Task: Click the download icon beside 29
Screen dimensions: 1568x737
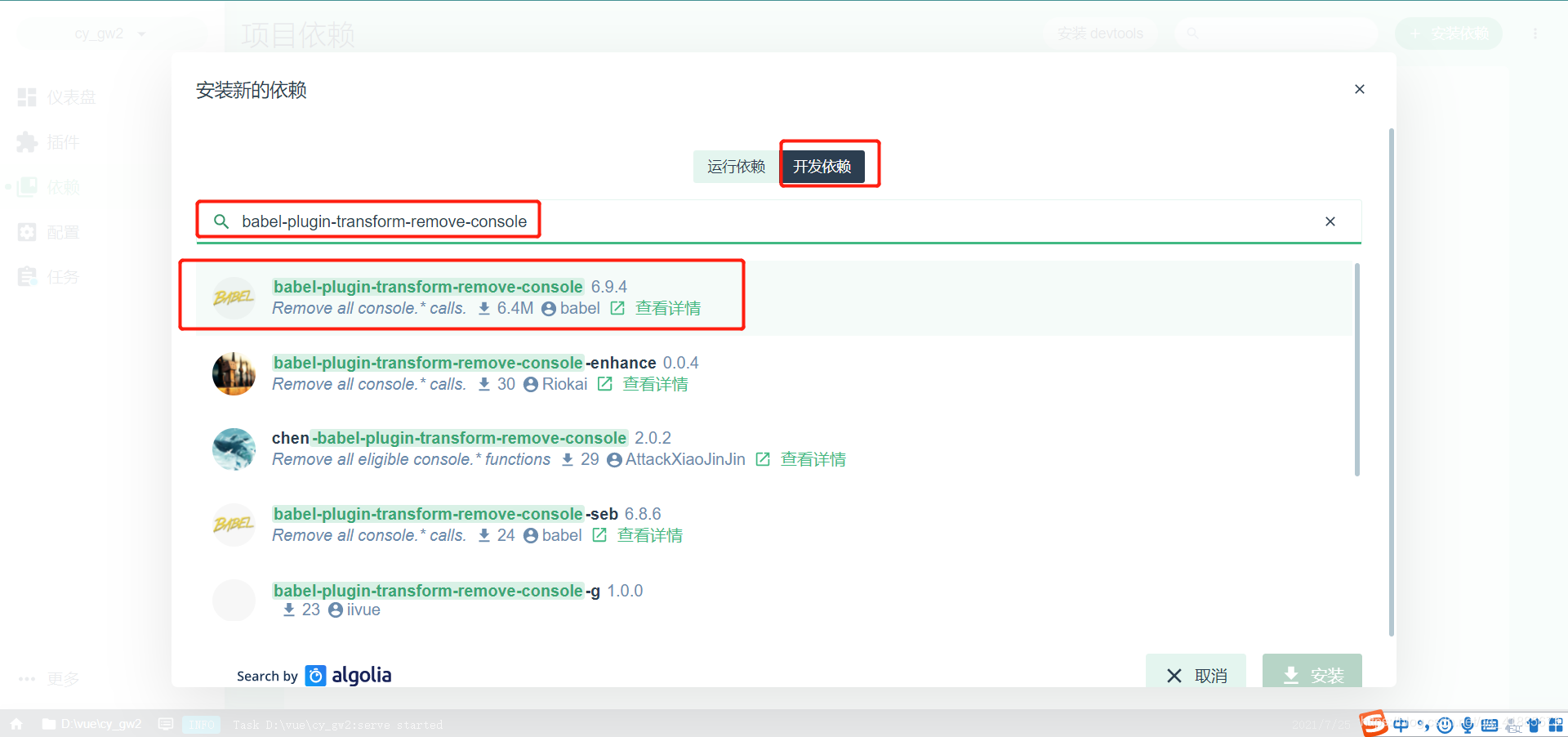Action: (x=568, y=459)
